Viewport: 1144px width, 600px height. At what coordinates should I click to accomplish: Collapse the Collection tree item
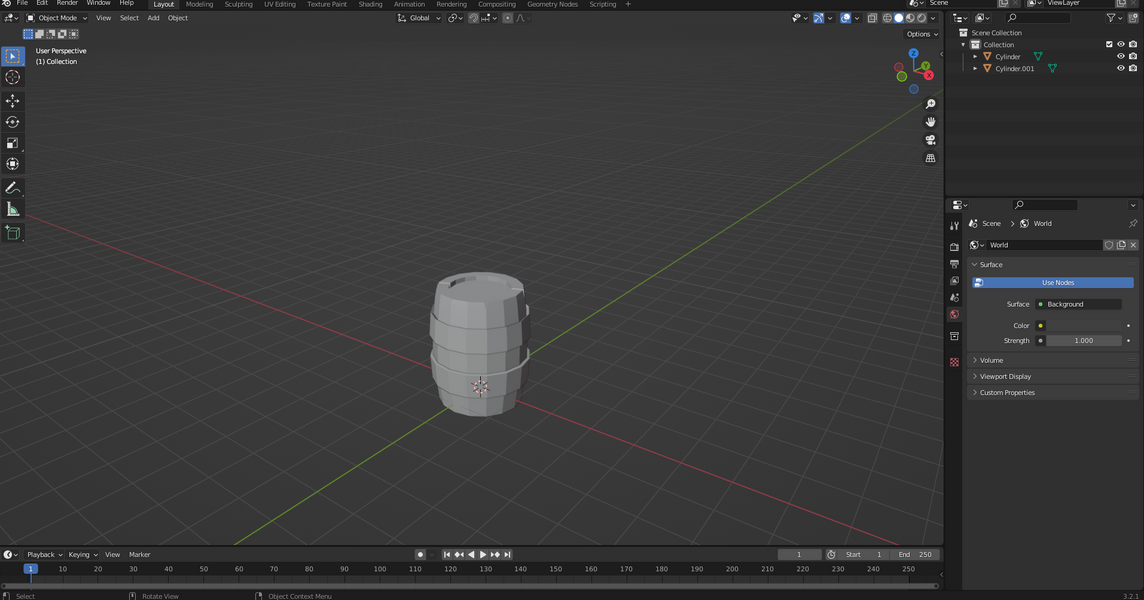pos(964,45)
